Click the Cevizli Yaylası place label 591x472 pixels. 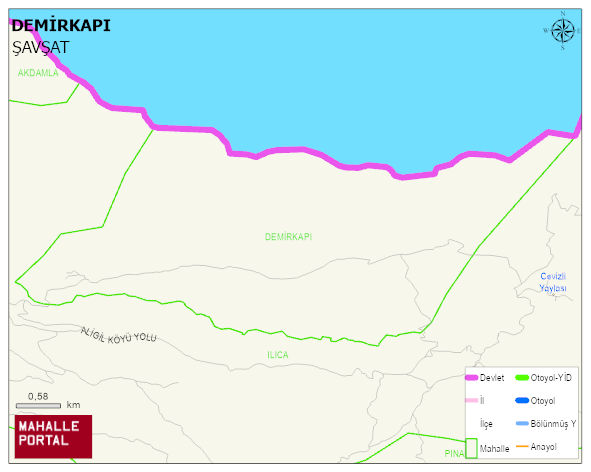pyautogui.click(x=553, y=282)
